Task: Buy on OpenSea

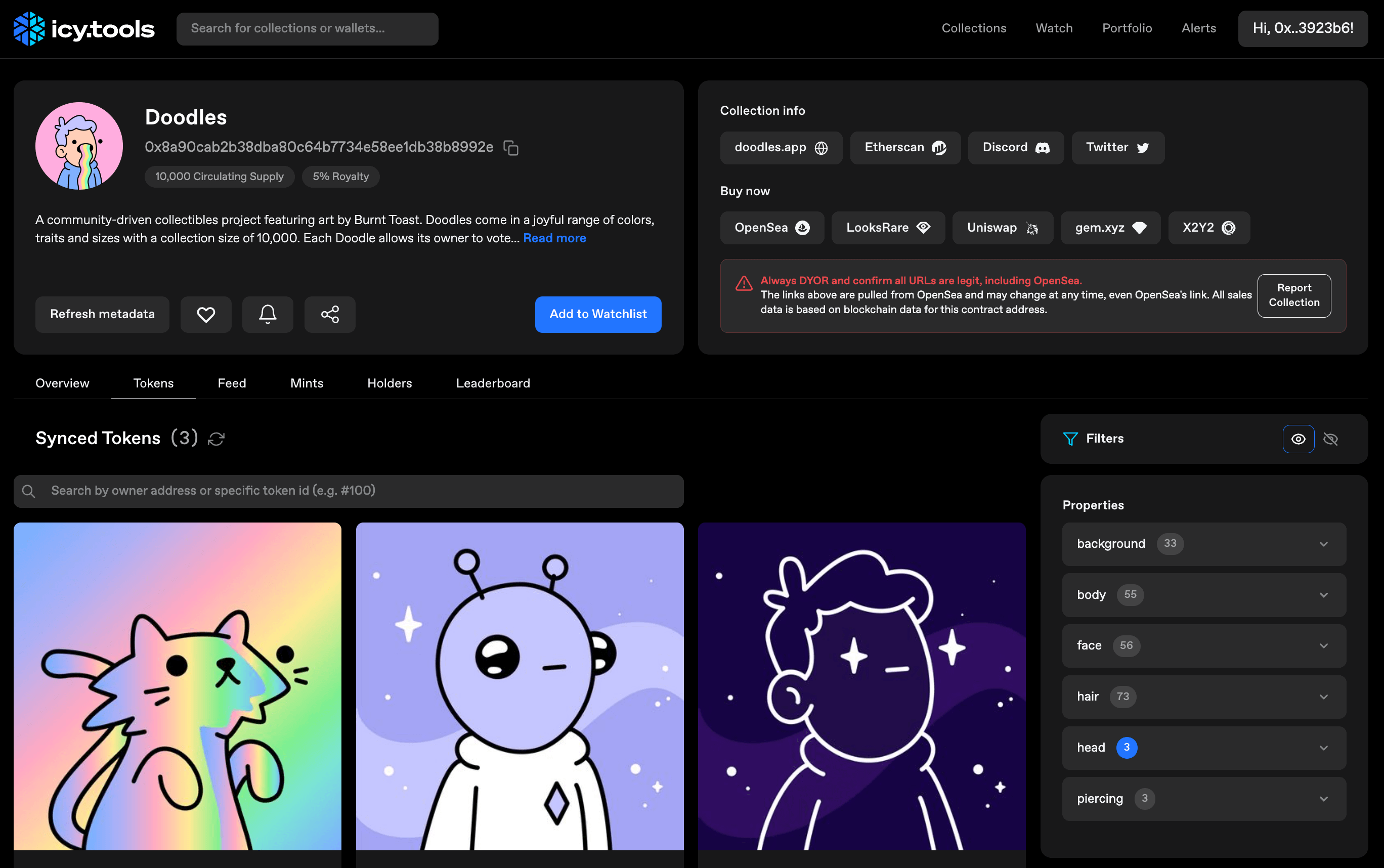Action: pos(772,228)
